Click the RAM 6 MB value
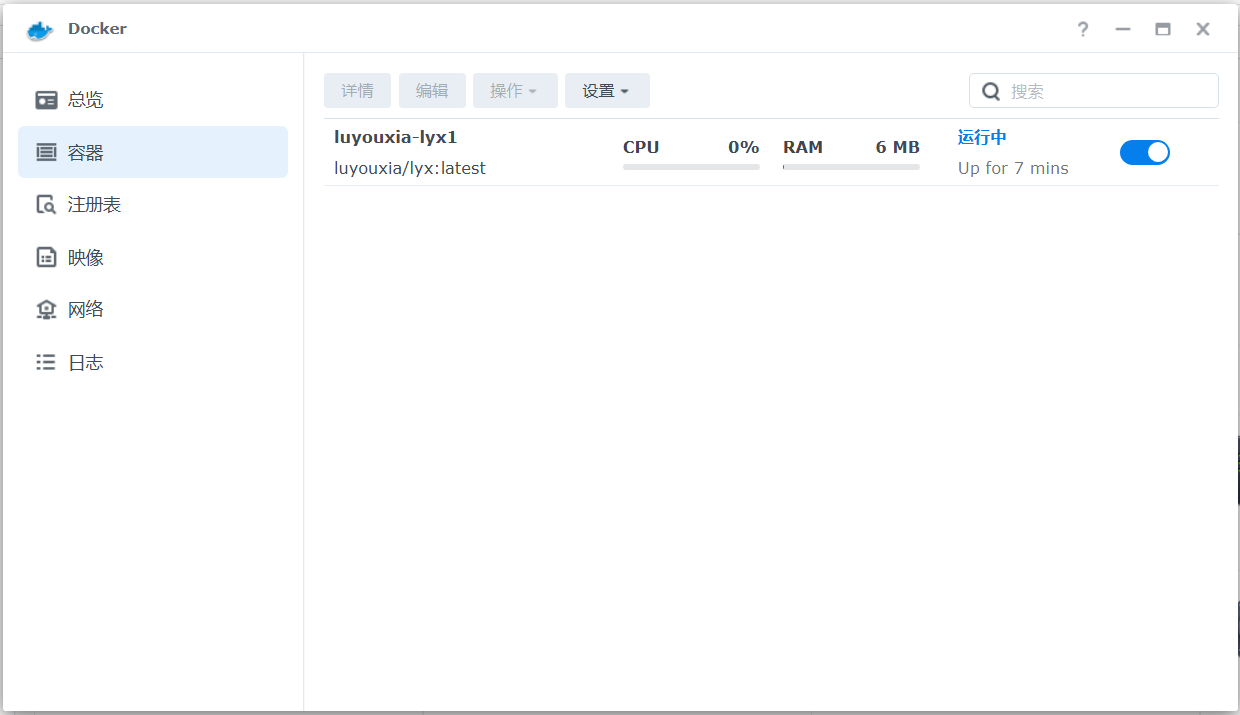 tap(897, 147)
